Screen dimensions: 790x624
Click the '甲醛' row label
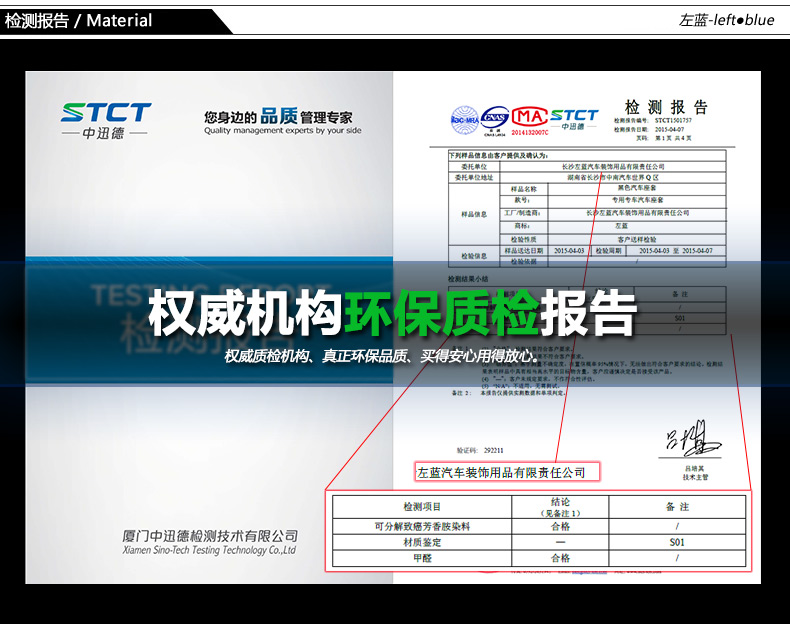click(422, 558)
